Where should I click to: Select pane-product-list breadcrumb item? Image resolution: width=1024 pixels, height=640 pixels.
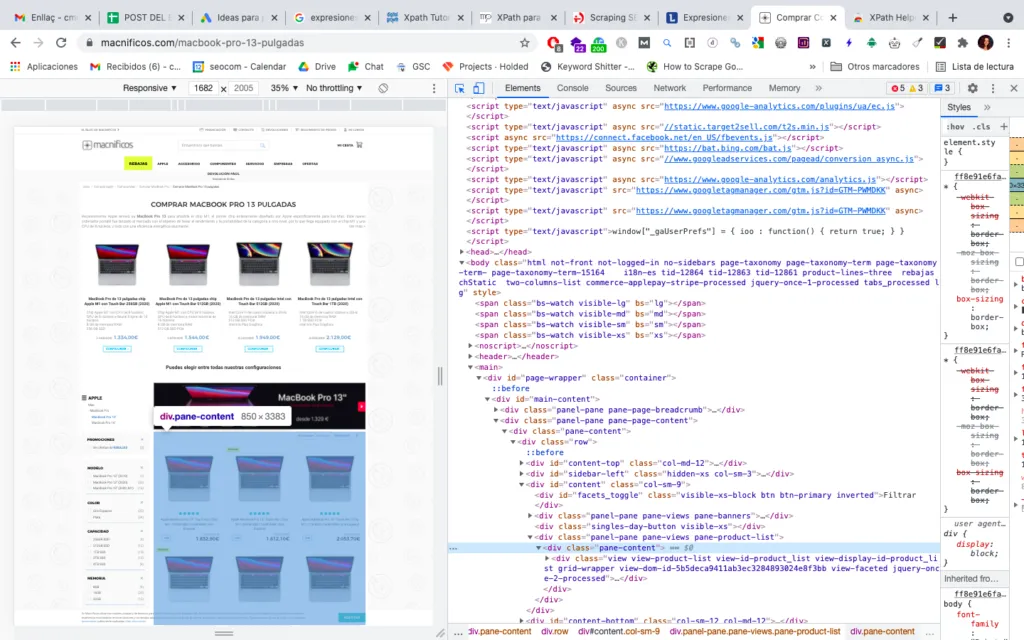tap(754, 632)
